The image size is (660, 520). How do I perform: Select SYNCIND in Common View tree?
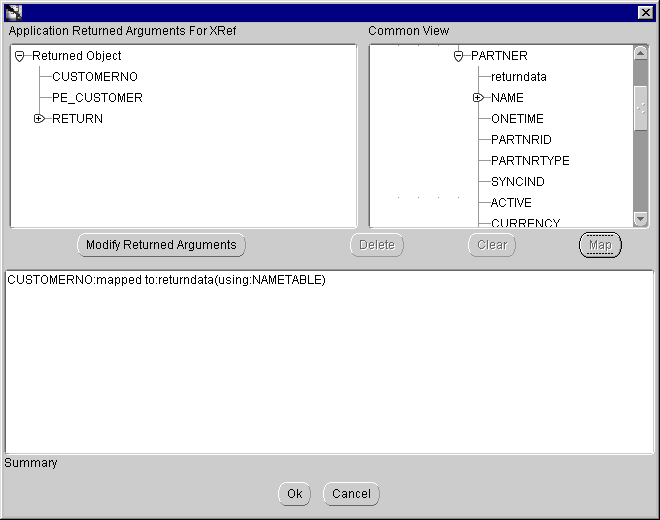pyautogui.click(x=517, y=182)
